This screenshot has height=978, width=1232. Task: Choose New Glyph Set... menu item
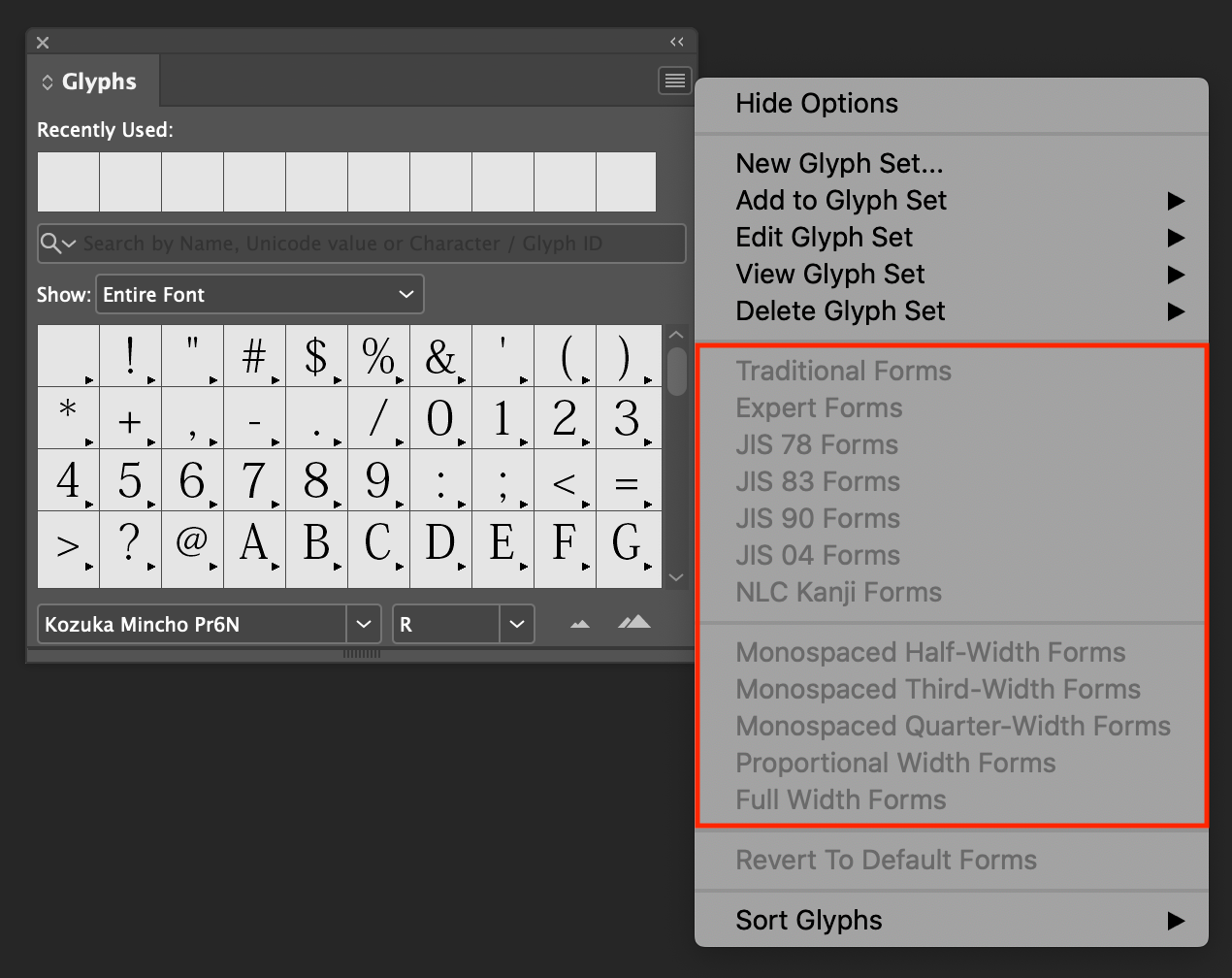pyautogui.click(x=952, y=163)
